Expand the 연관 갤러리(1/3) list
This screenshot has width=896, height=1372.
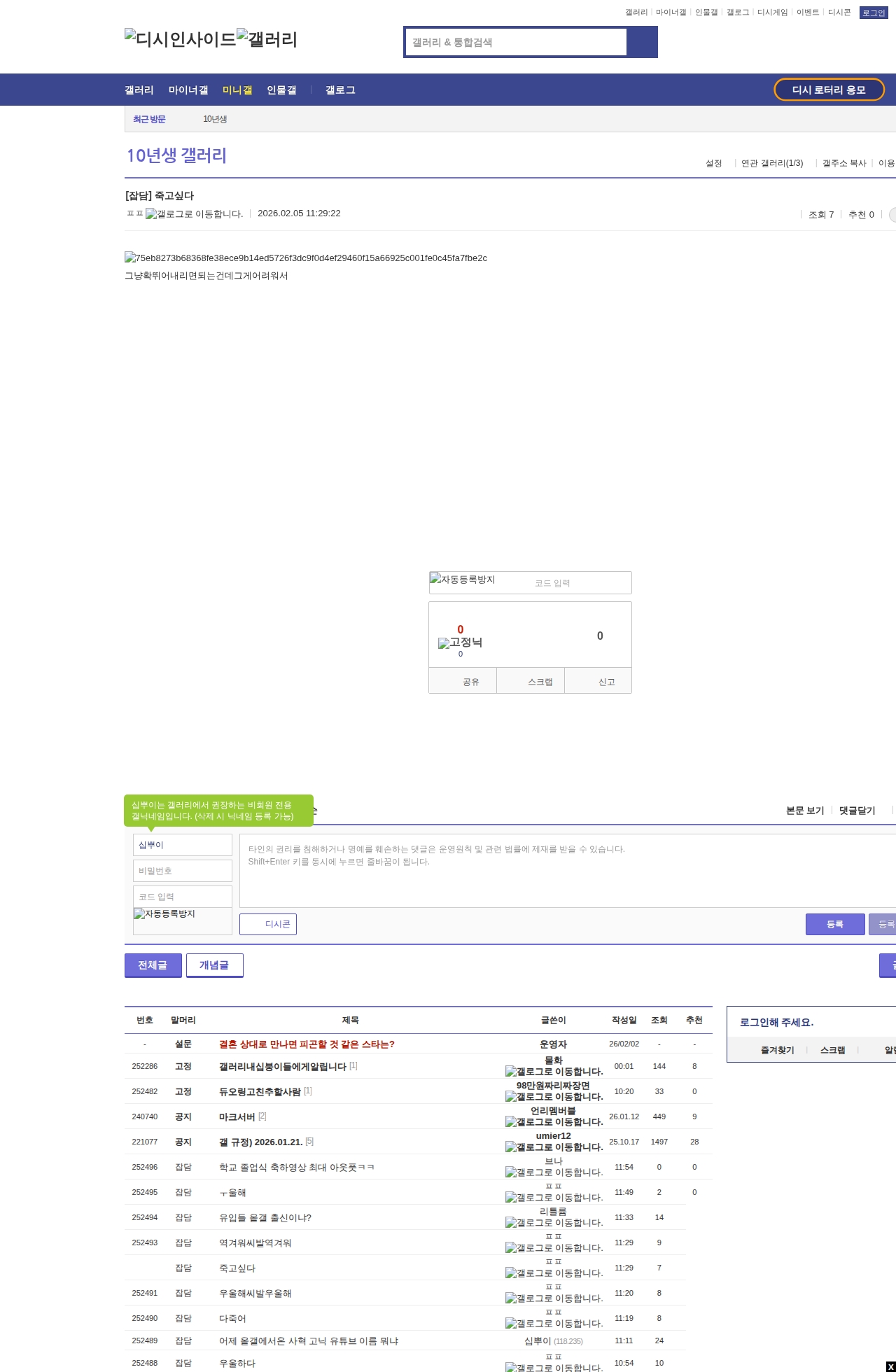[772, 163]
